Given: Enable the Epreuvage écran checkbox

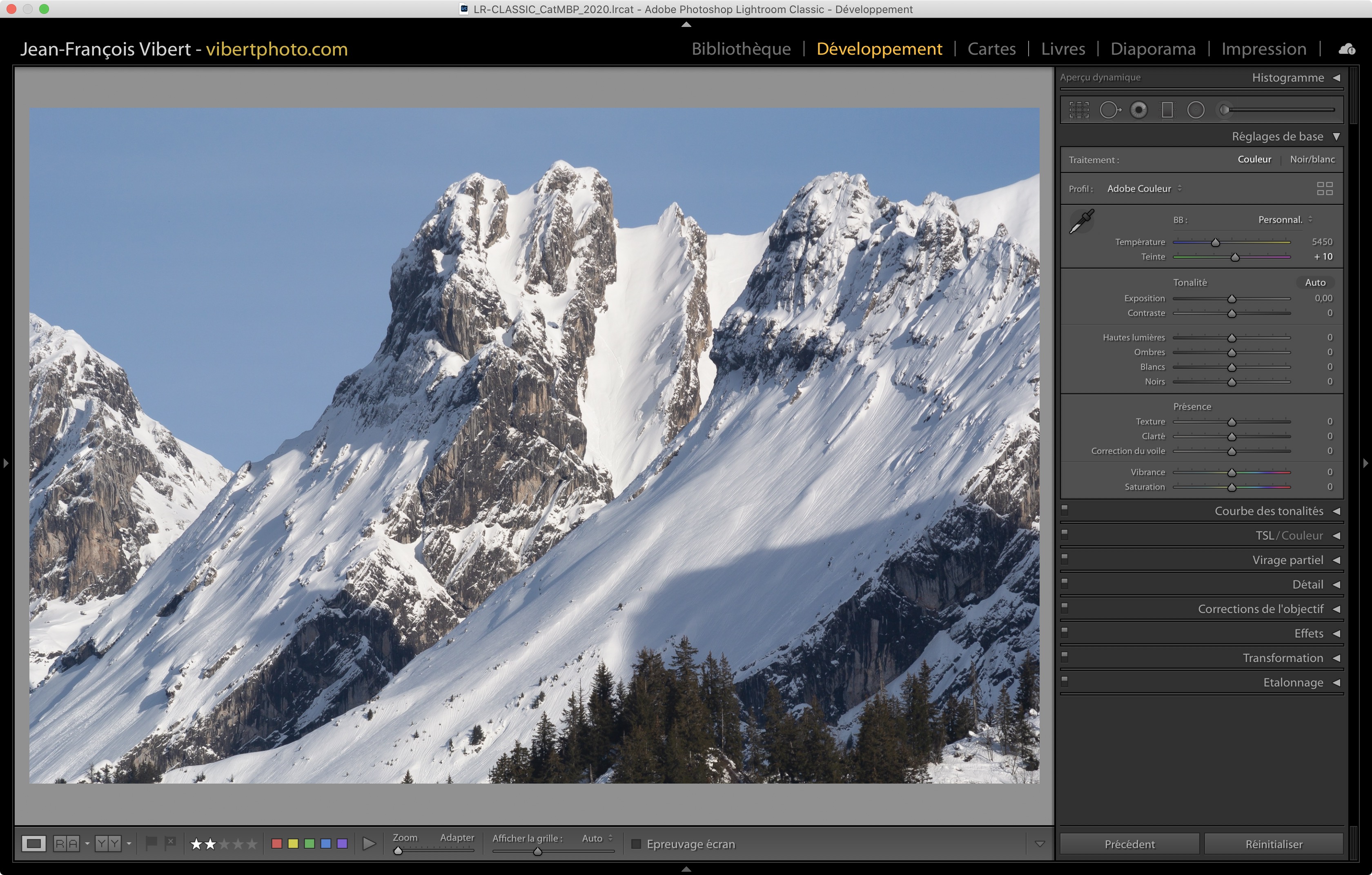Looking at the screenshot, I should tap(637, 844).
